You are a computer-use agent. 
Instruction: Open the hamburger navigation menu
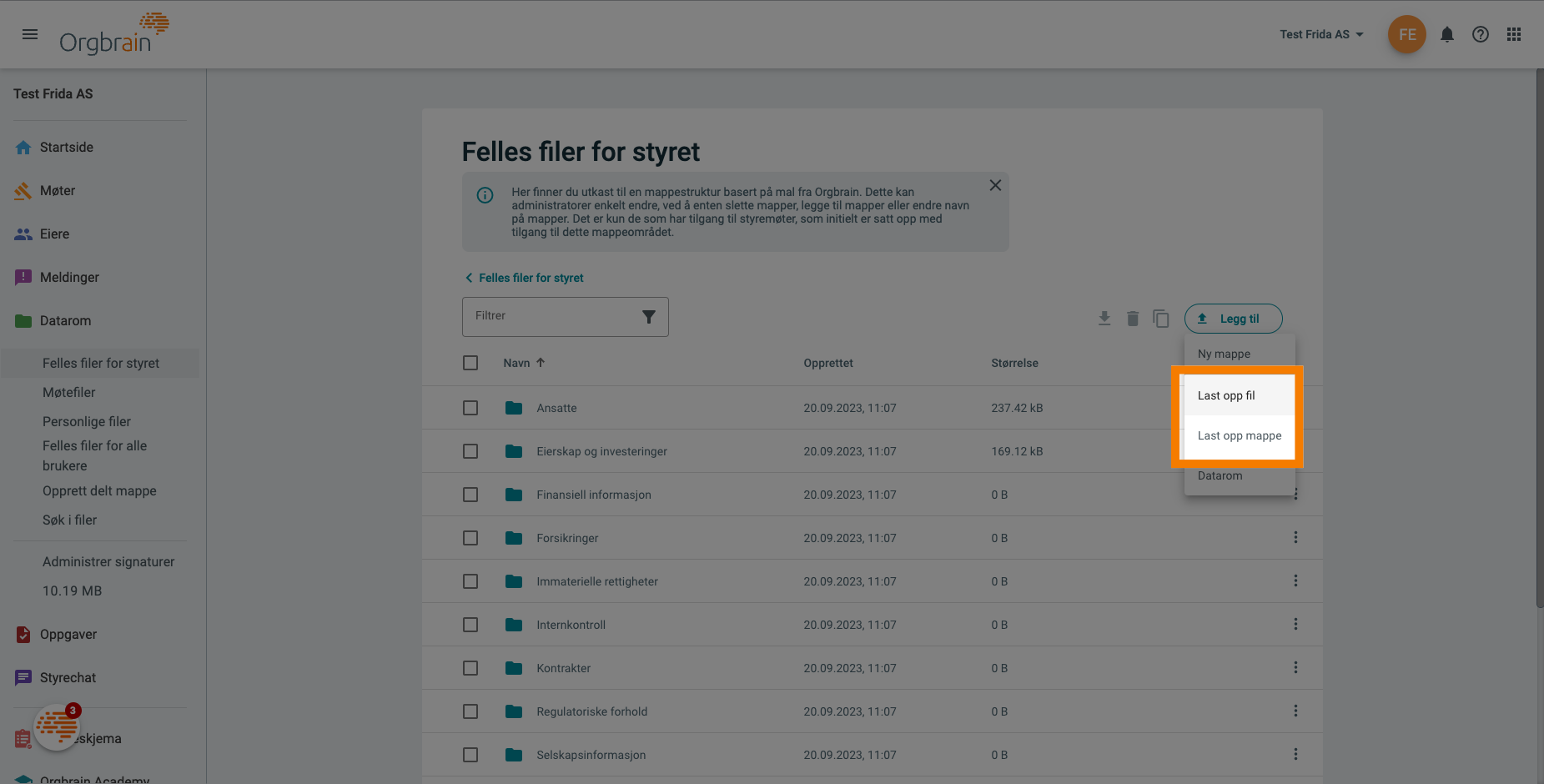(30, 34)
